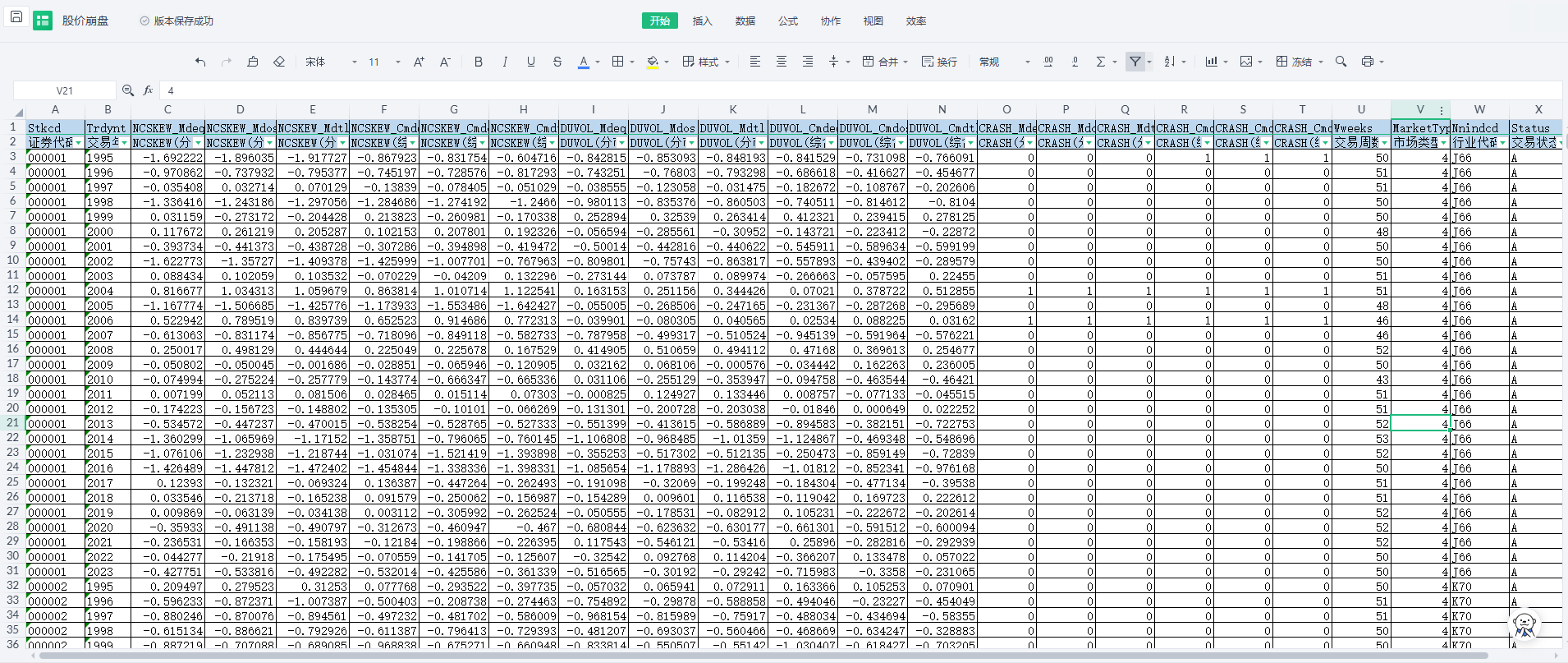
Task: Open the print options dropdown arrow
Action: (1382, 62)
